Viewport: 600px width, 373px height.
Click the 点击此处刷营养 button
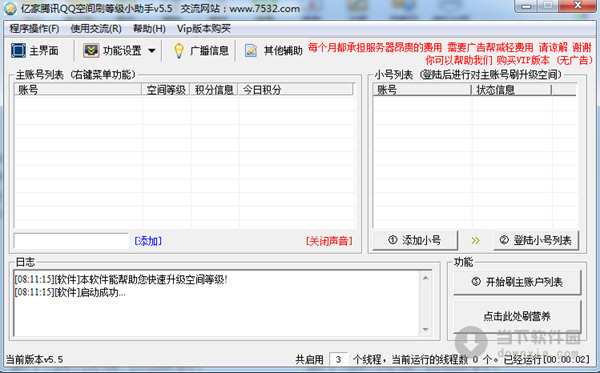(517, 316)
